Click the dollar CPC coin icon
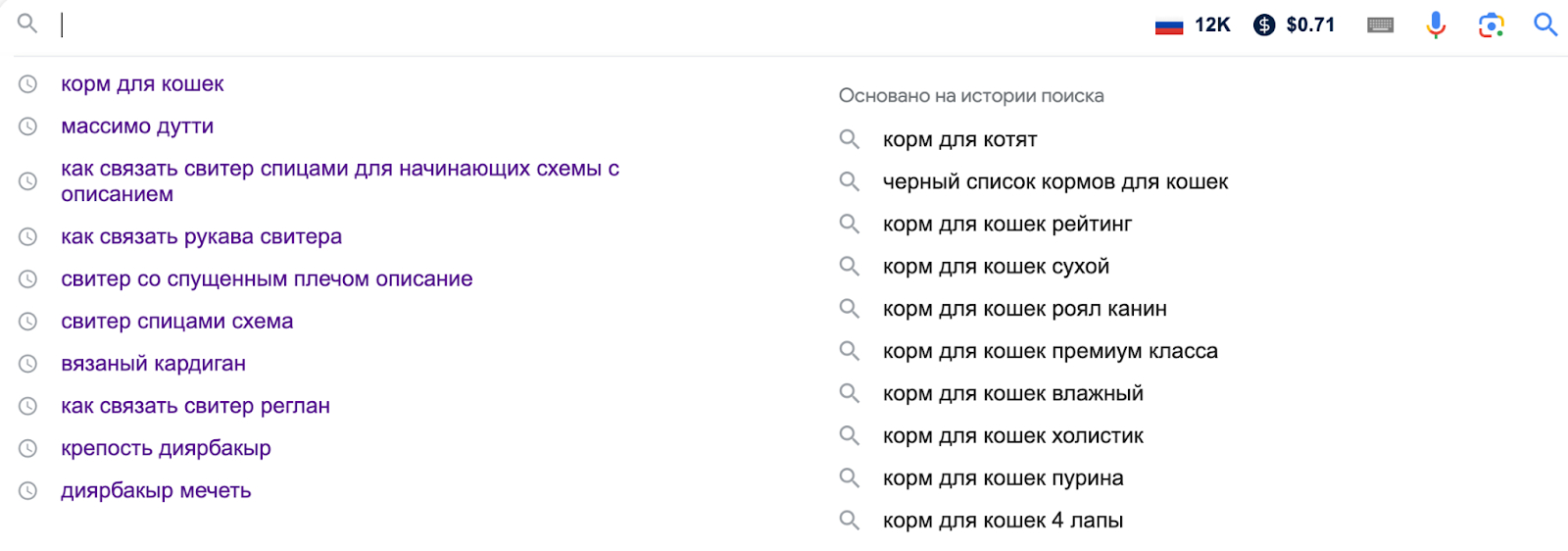The width and height of the screenshot is (1568, 551). tap(1264, 25)
